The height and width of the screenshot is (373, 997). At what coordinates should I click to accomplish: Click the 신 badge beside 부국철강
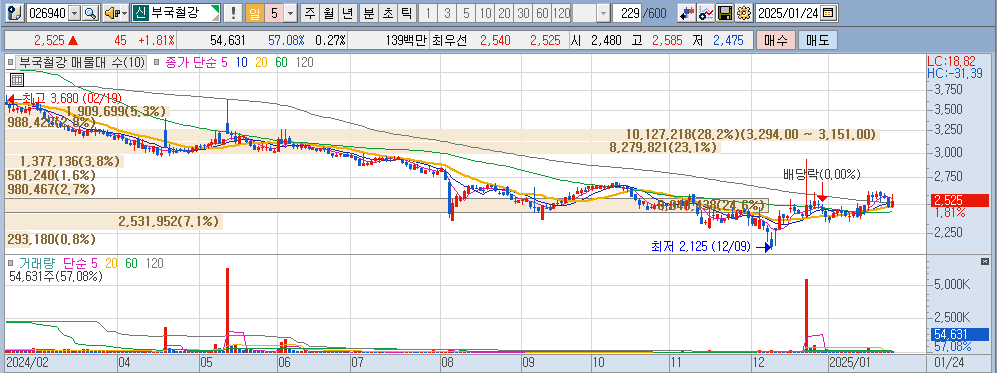[x=141, y=13]
